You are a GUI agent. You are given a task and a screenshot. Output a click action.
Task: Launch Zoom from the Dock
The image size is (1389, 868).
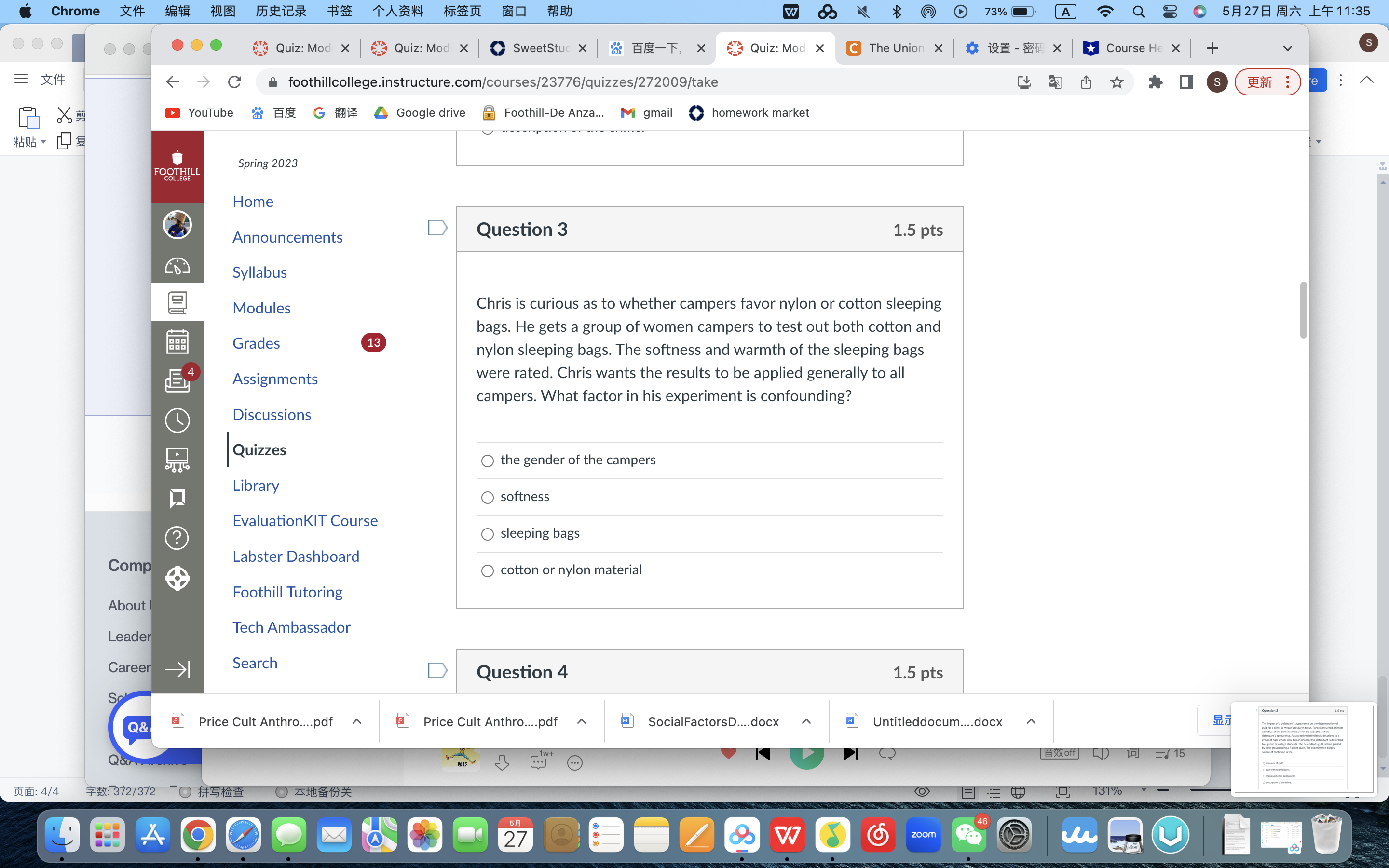click(x=923, y=835)
